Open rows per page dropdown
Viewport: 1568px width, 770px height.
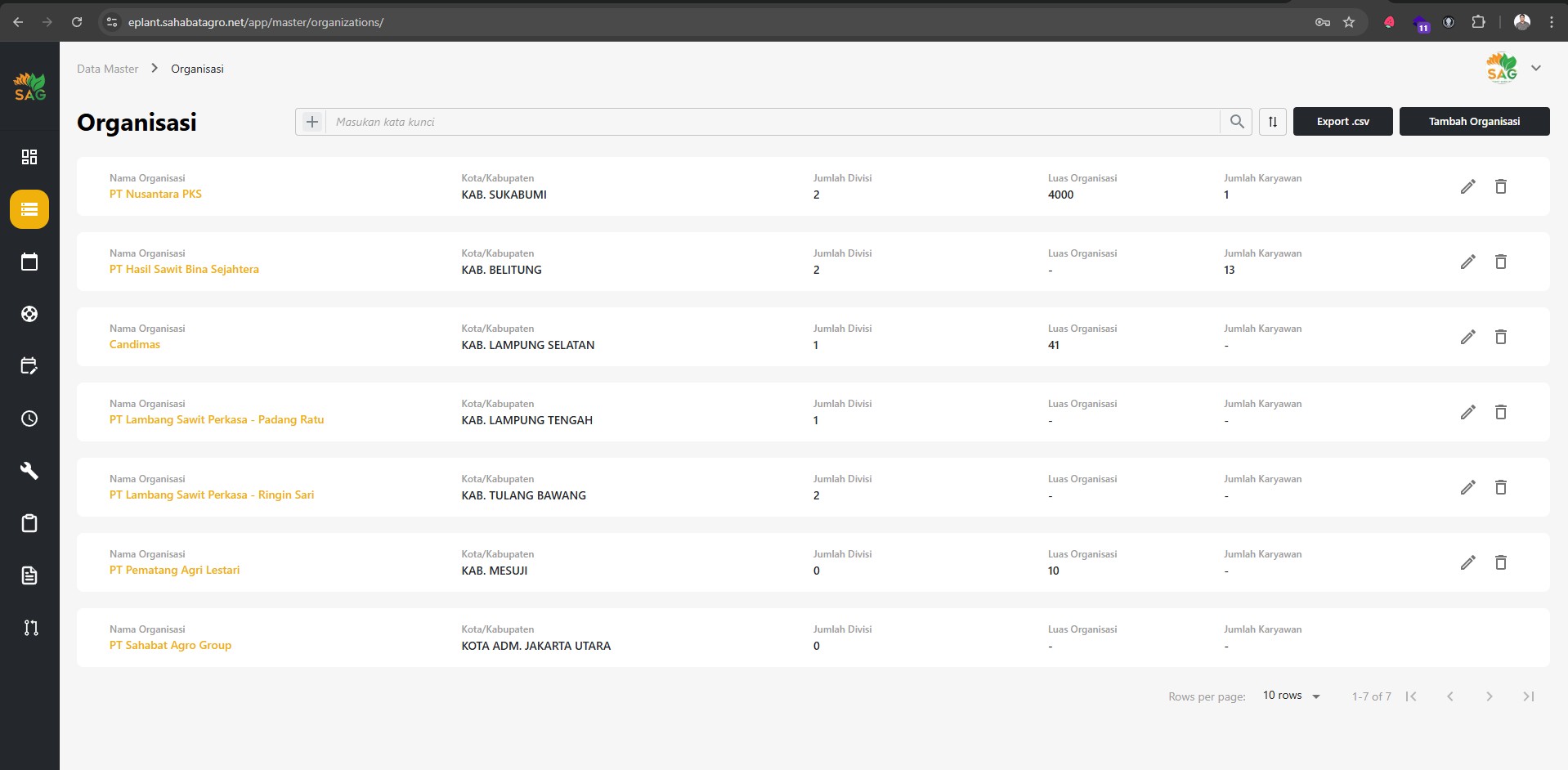click(1292, 696)
